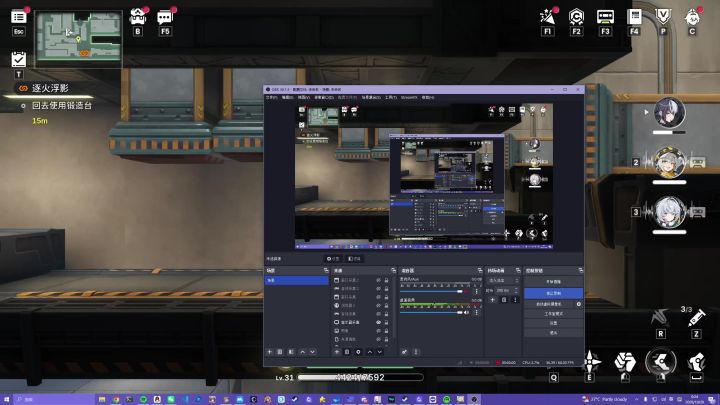Toggle visibility of the image source
This screenshot has width=720, height=405.
pos(379,331)
